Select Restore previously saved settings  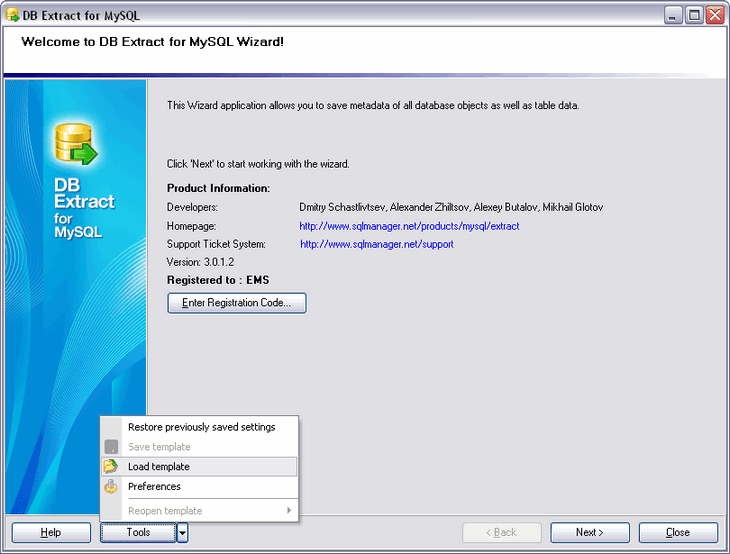199,427
